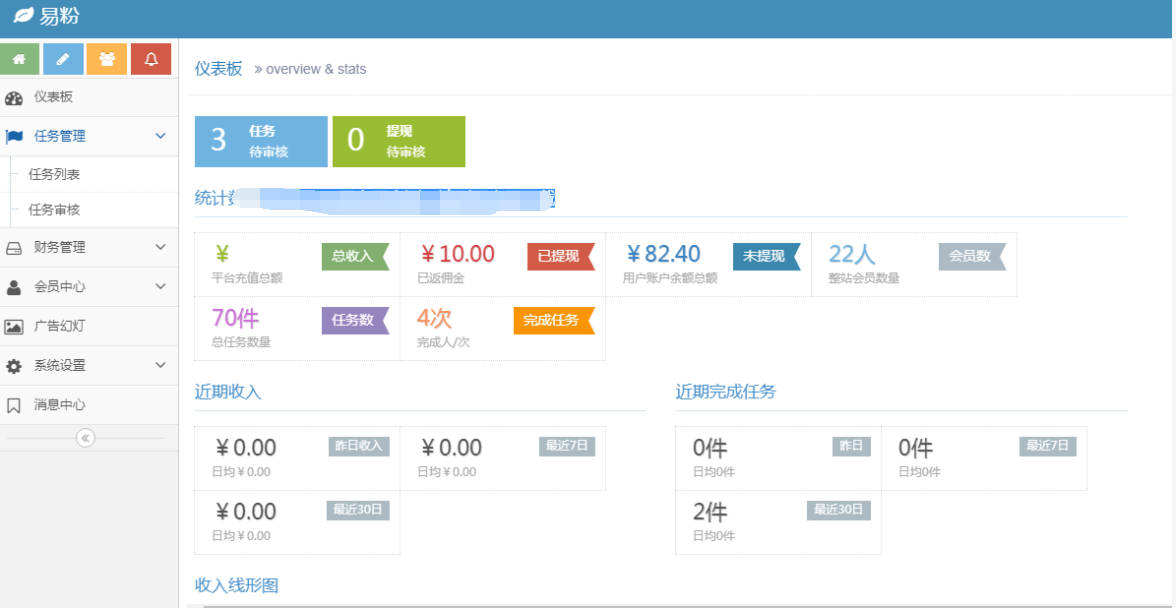
Task: Open 系统设置 sidebar menu label
Action: click(x=59, y=365)
